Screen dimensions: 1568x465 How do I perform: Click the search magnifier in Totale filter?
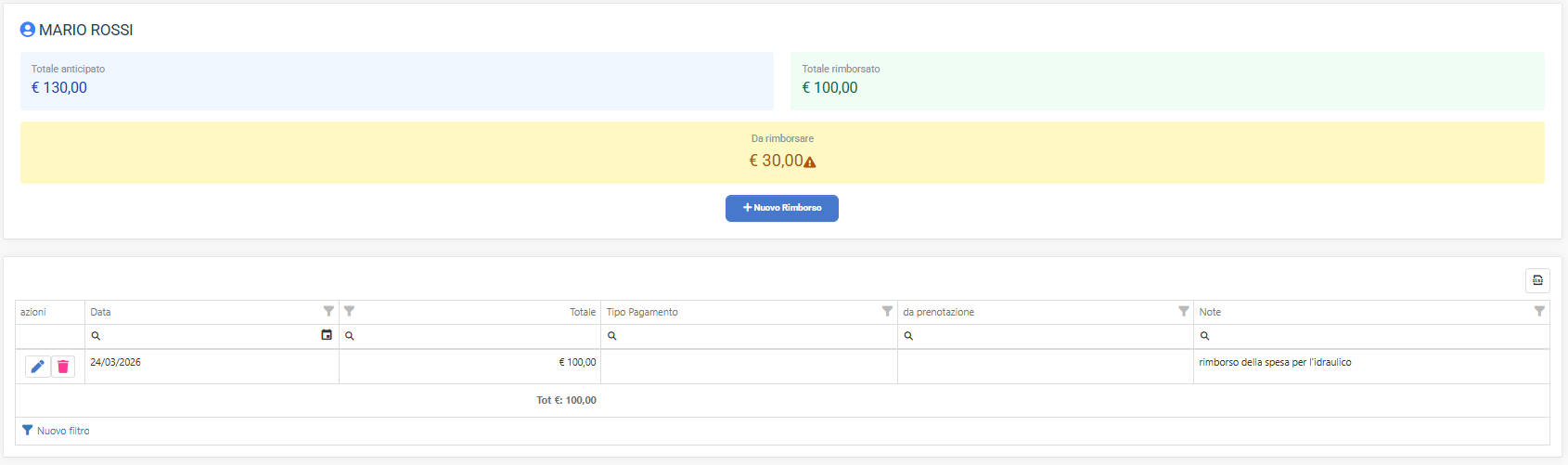[350, 336]
